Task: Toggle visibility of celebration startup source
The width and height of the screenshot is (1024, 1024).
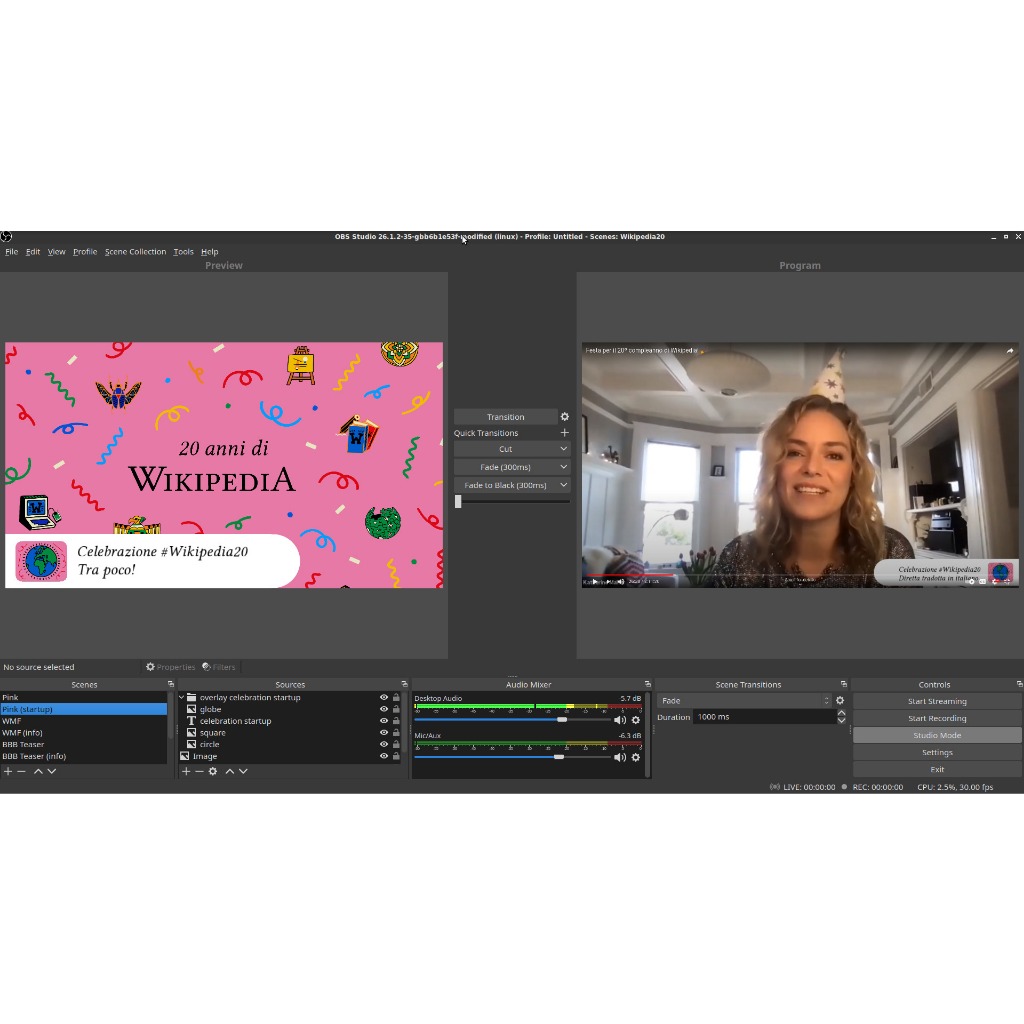Action: [384, 721]
